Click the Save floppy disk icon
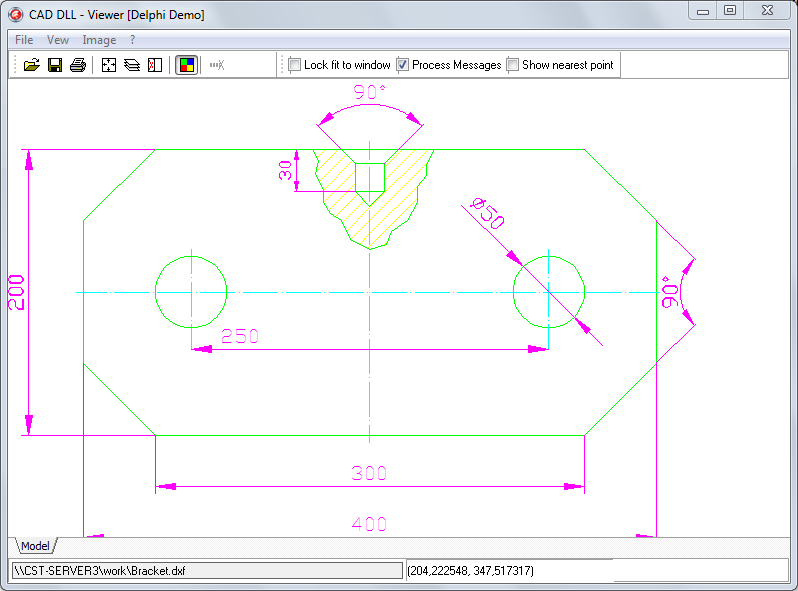 [x=55, y=65]
